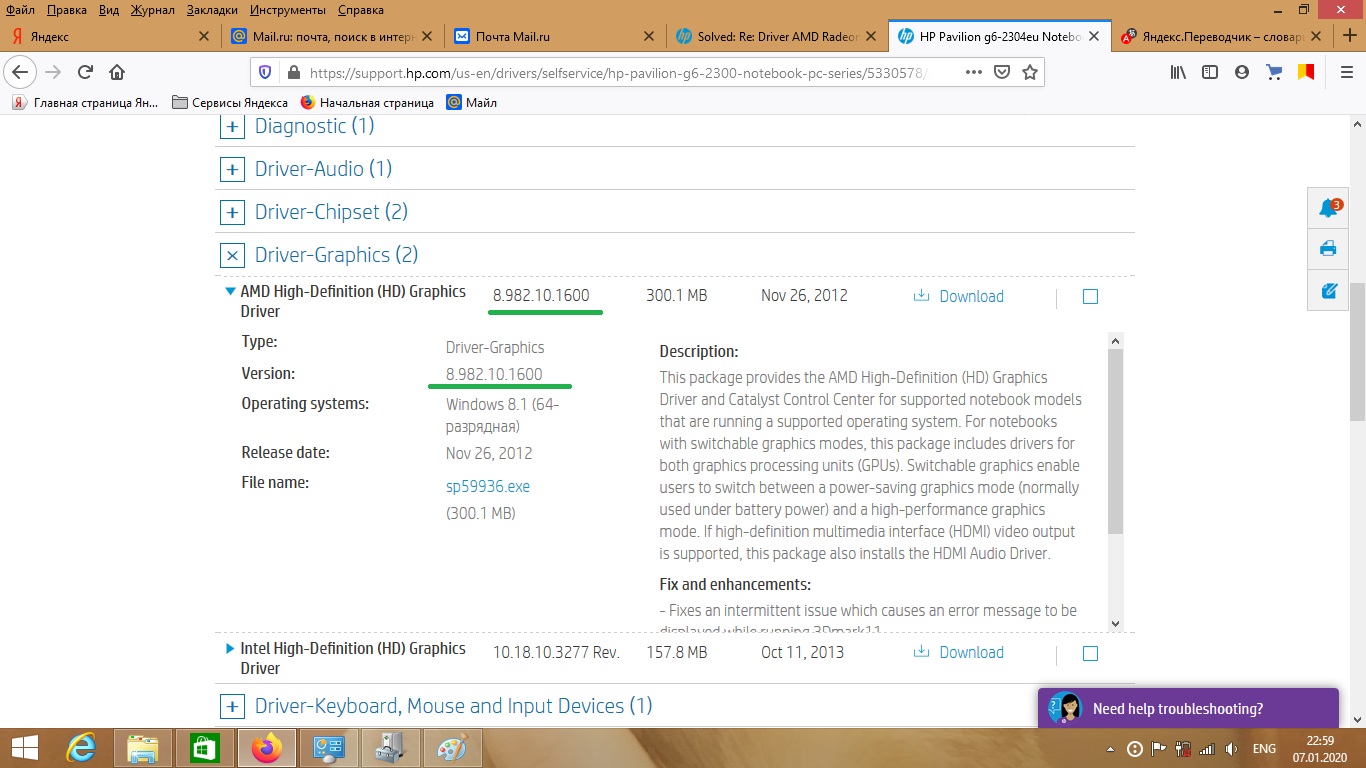Open the Закладки menu

(x=212, y=10)
